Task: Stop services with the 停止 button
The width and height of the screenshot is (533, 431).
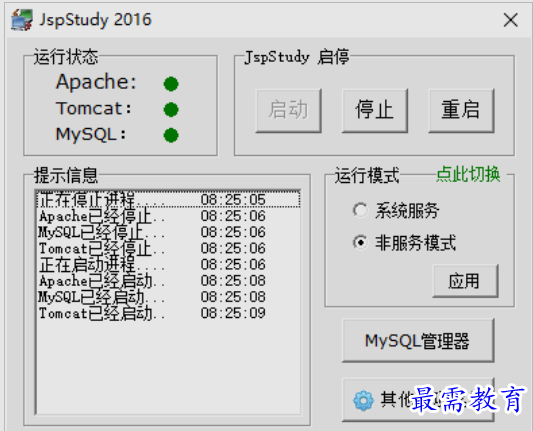Action: [x=375, y=110]
